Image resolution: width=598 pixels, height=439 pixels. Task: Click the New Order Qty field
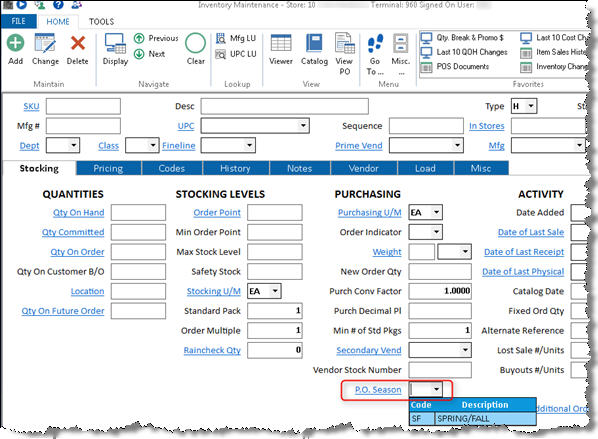[x=440, y=272]
